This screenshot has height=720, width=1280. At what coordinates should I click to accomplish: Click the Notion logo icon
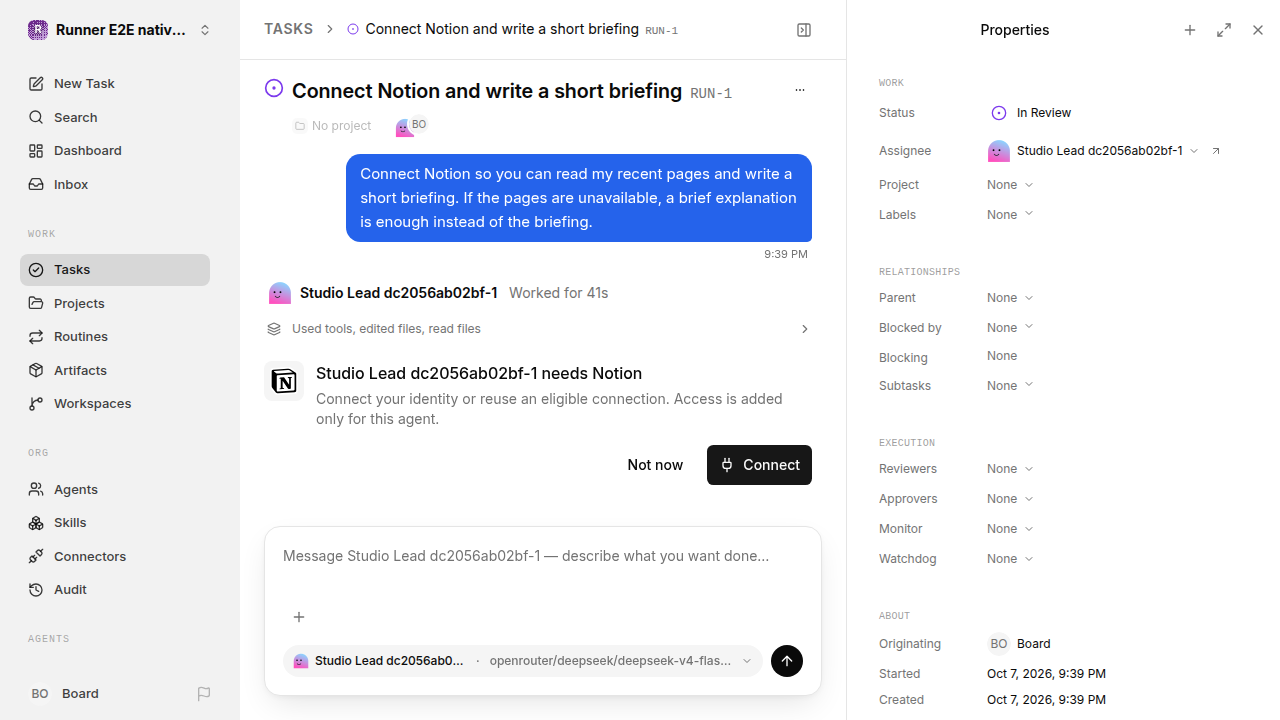click(x=284, y=381)
